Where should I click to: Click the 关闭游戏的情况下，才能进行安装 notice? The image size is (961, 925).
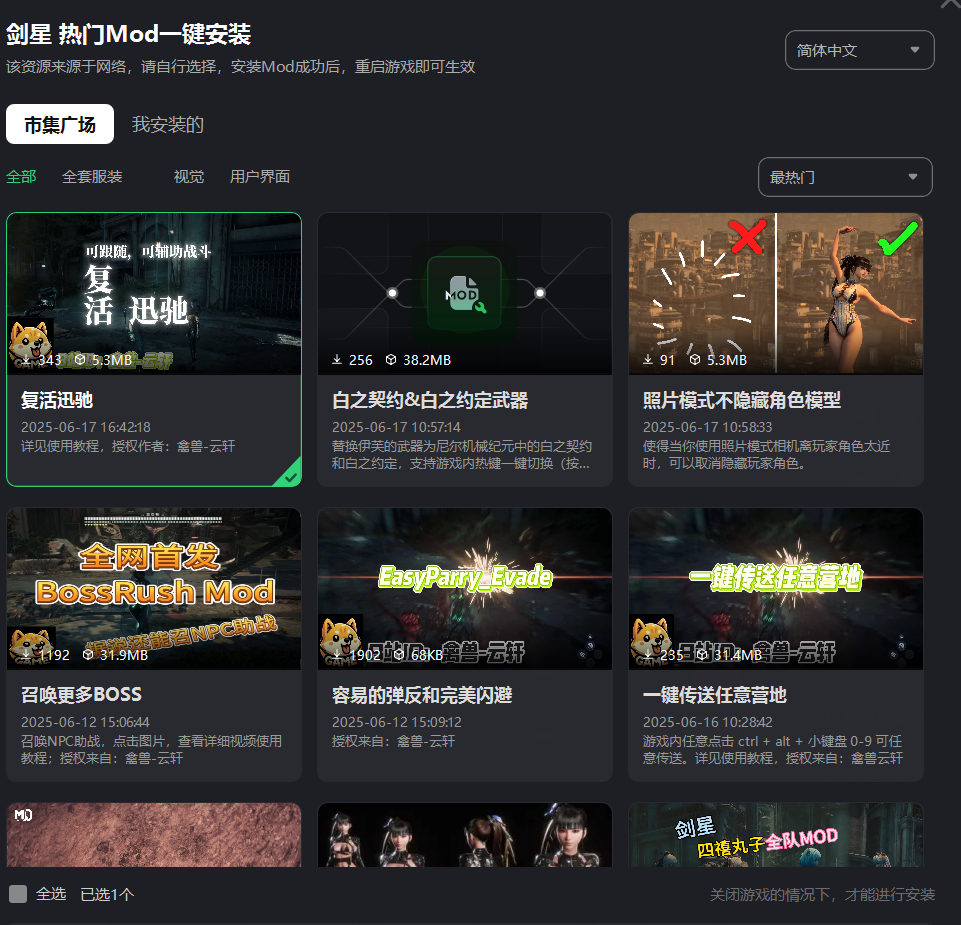(822, 895)
